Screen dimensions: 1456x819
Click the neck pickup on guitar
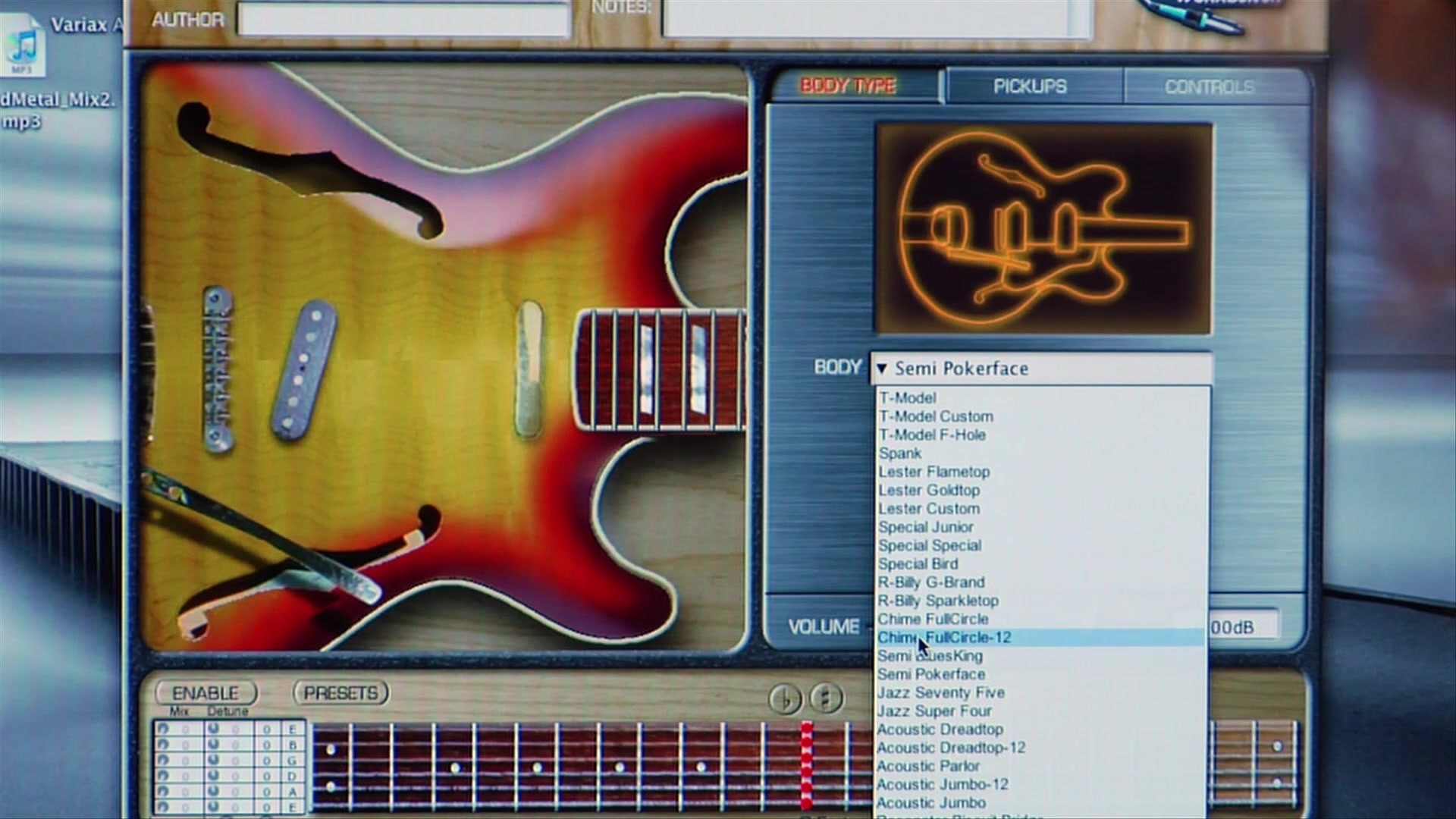coord(529,369)
